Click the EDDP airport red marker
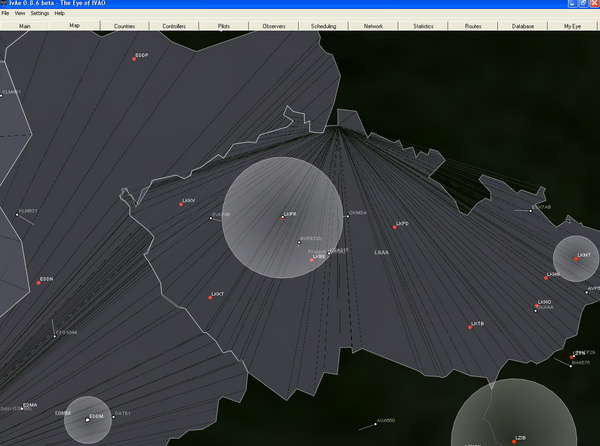Viewport: 600px width, 446px height. tap(133, 59)
